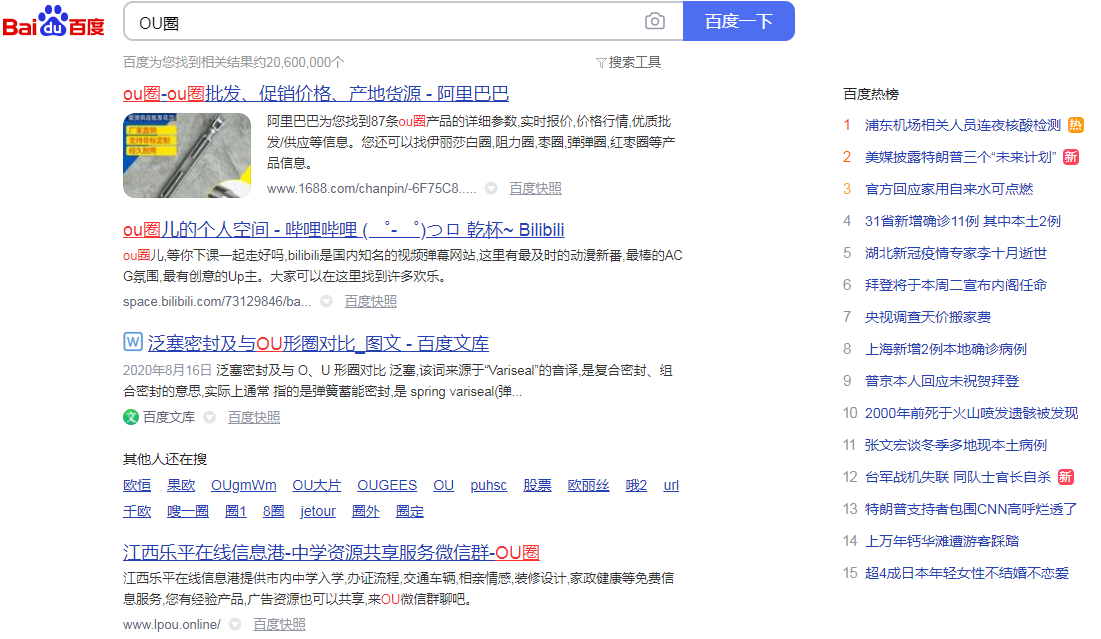Open 百度快照 for the 1688.com result
Image resolution: width=1101 pixels, height=639 pixels.
(x=535, y=188)
